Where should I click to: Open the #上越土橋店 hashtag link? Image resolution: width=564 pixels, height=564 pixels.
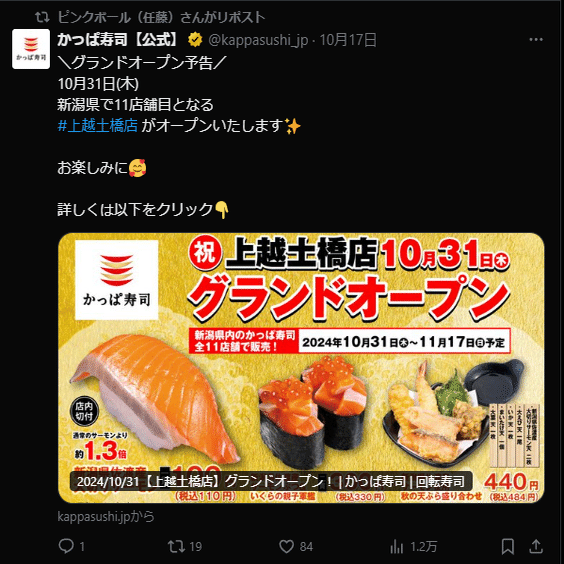[98, 126]
